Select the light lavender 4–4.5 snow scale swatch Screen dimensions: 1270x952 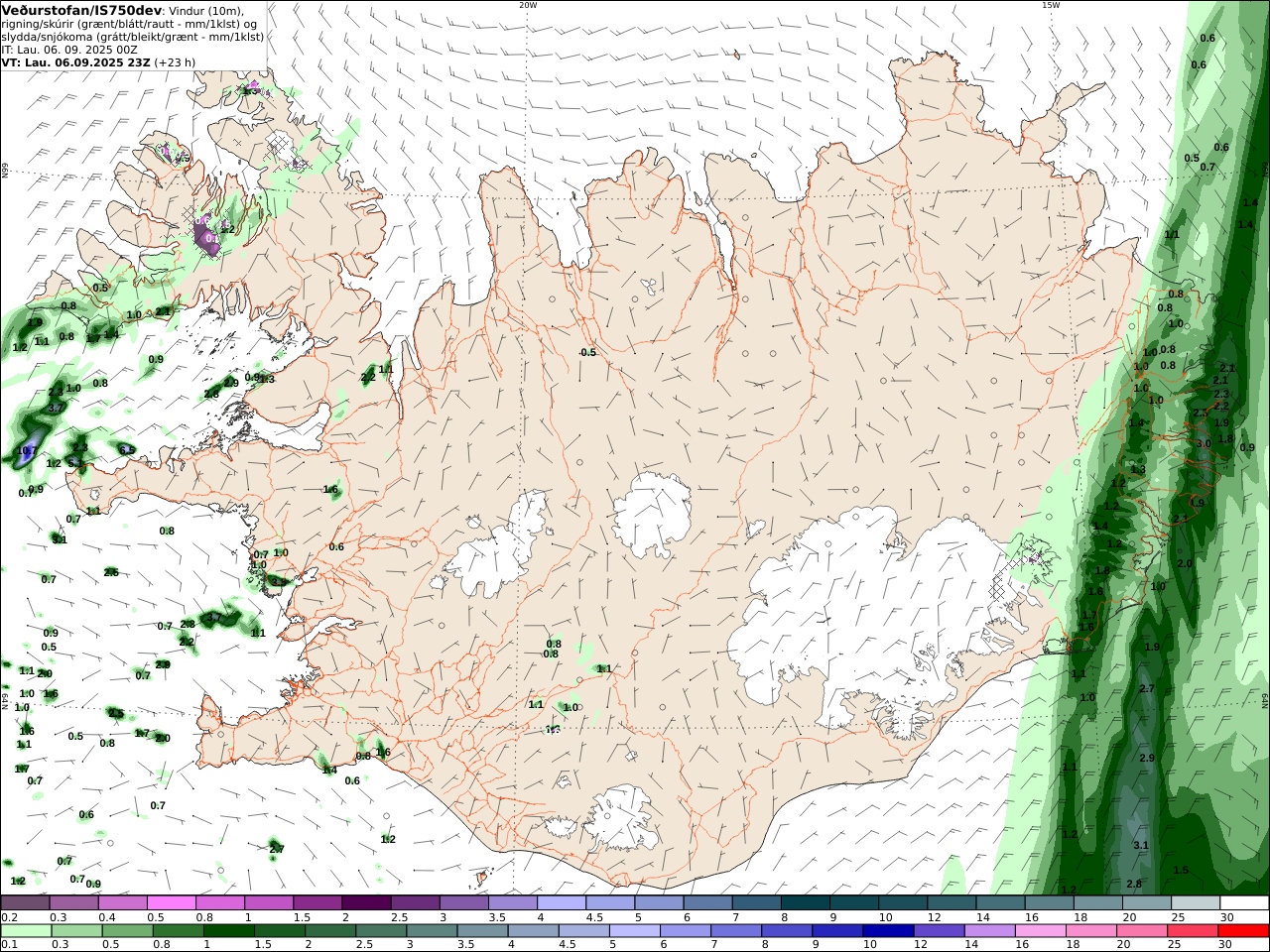562,903
